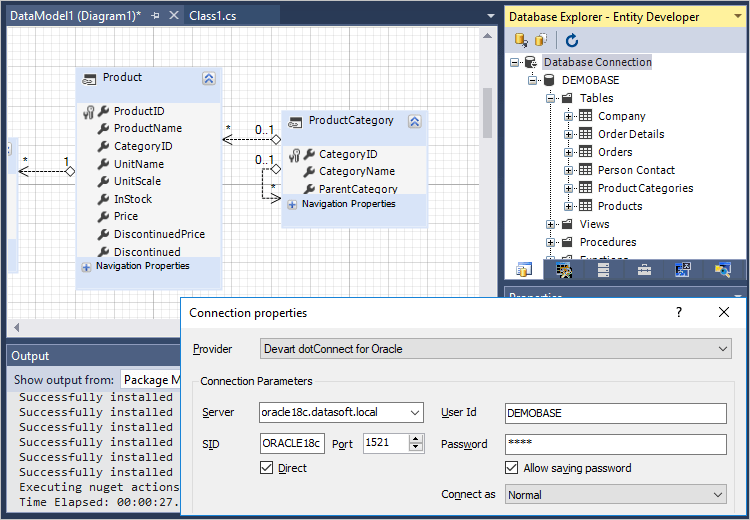Screen dimensions: 750x520
Task: Expand the Views folder node
Action: [x=551, y=224]
